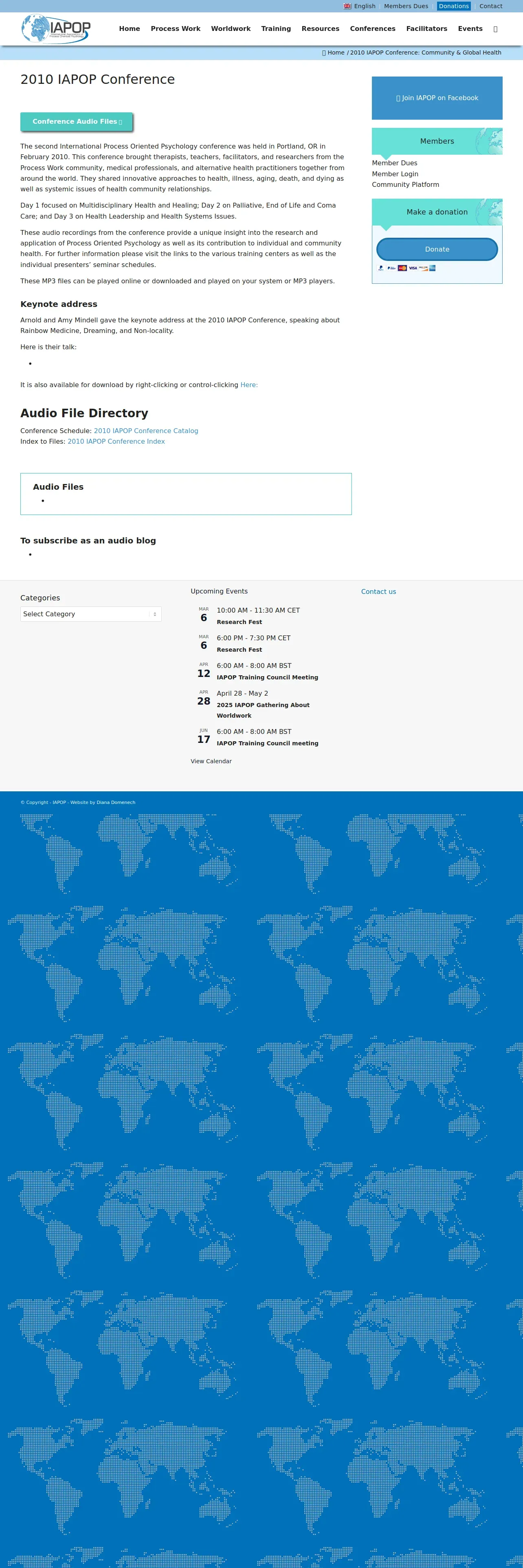
Task: Open the Process Work menu
Action: click(x=175, y=28)
